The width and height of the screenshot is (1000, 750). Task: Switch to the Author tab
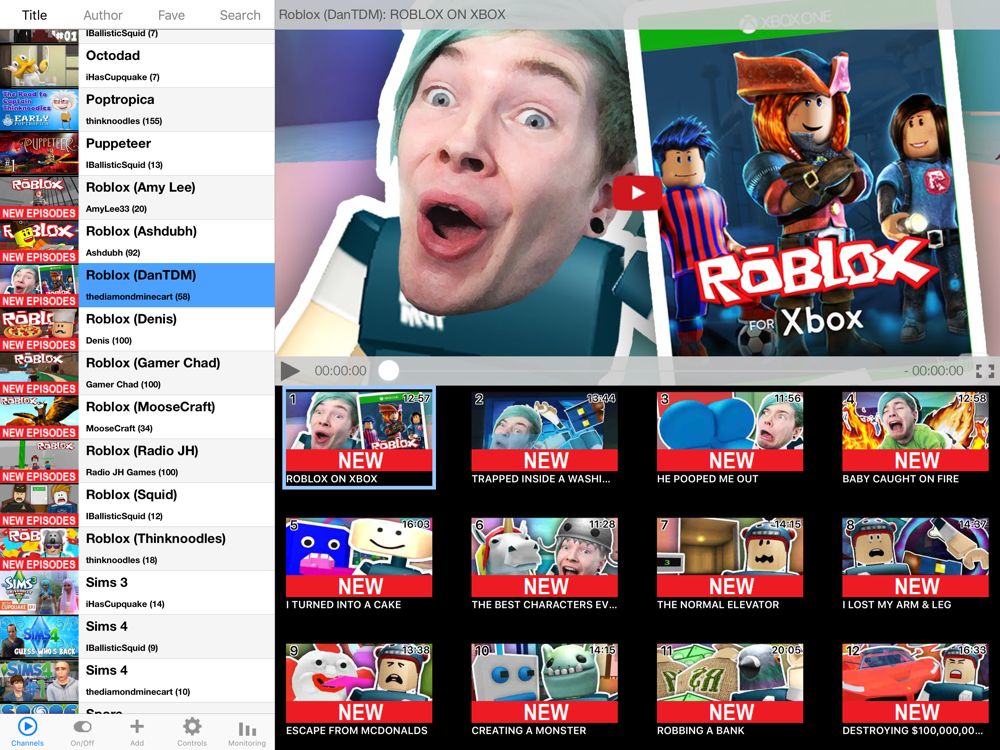[103, 15]
